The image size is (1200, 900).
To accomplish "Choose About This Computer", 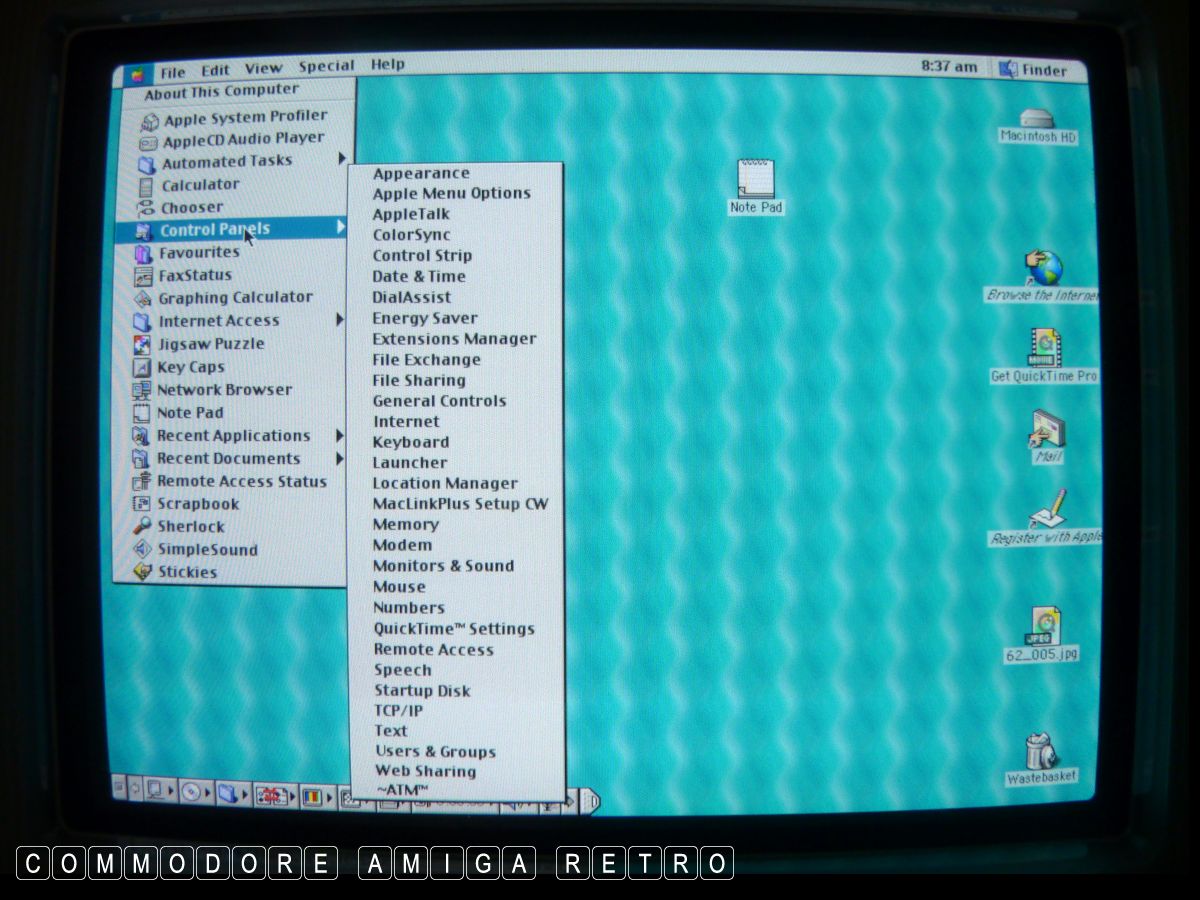I will point(221,92).
